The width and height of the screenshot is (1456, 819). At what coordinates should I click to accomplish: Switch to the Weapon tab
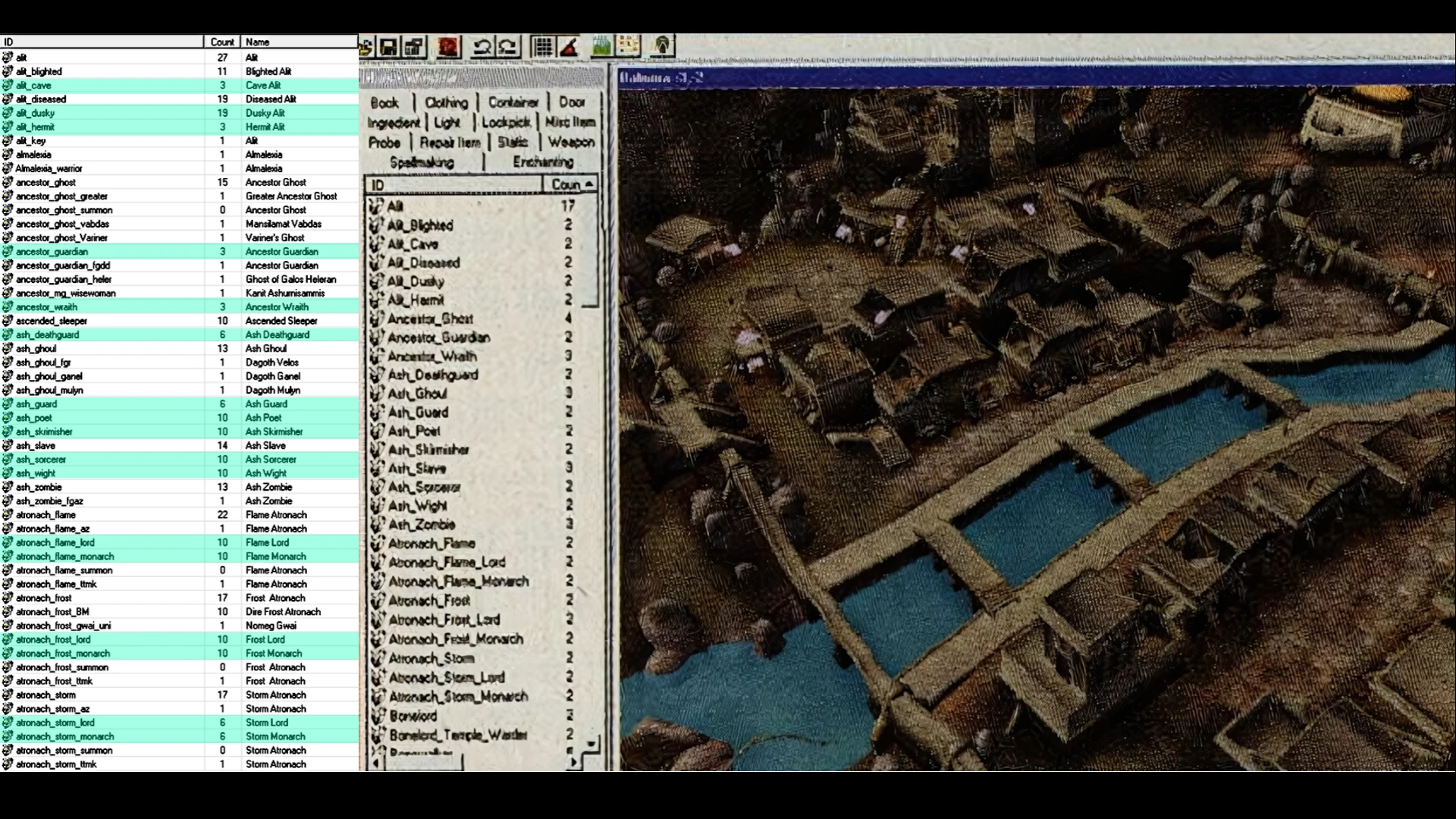(x=571, y=143)
